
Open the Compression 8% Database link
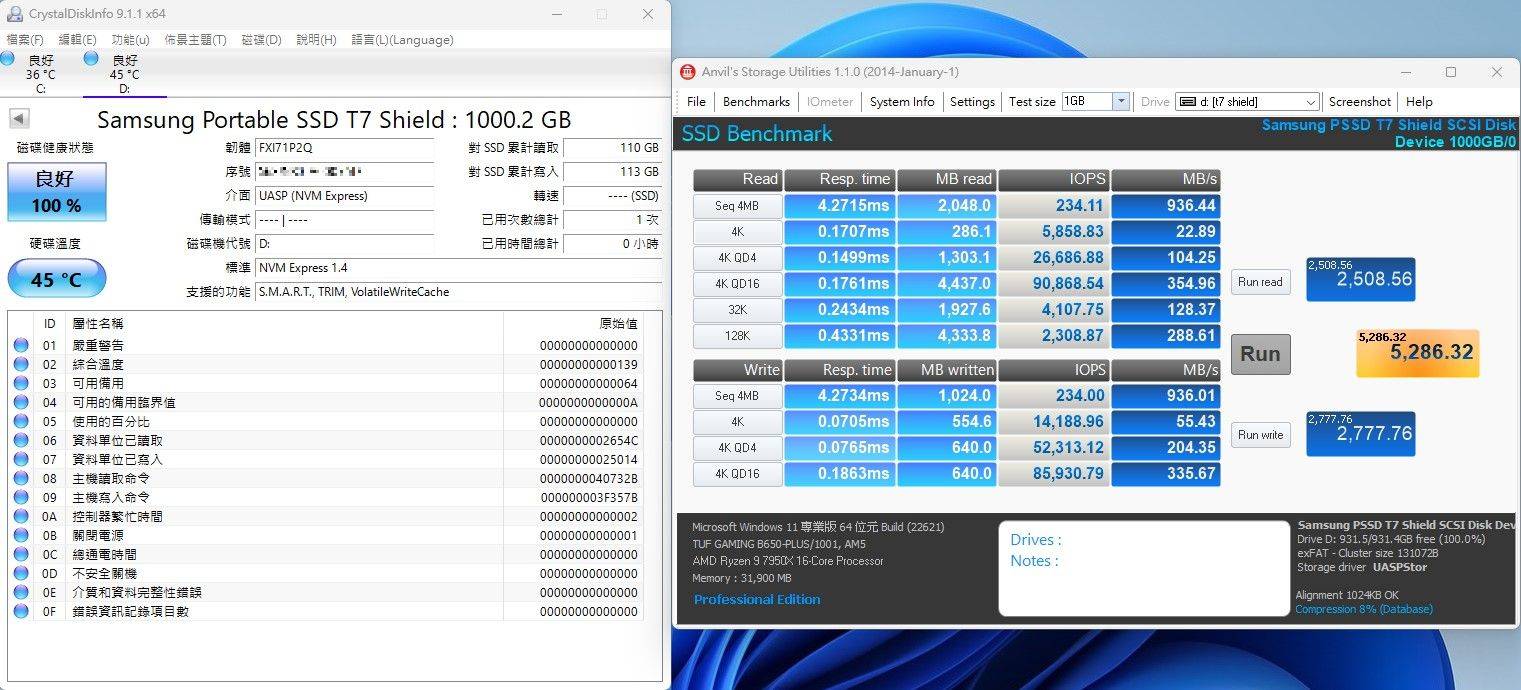click(1363, 608)
